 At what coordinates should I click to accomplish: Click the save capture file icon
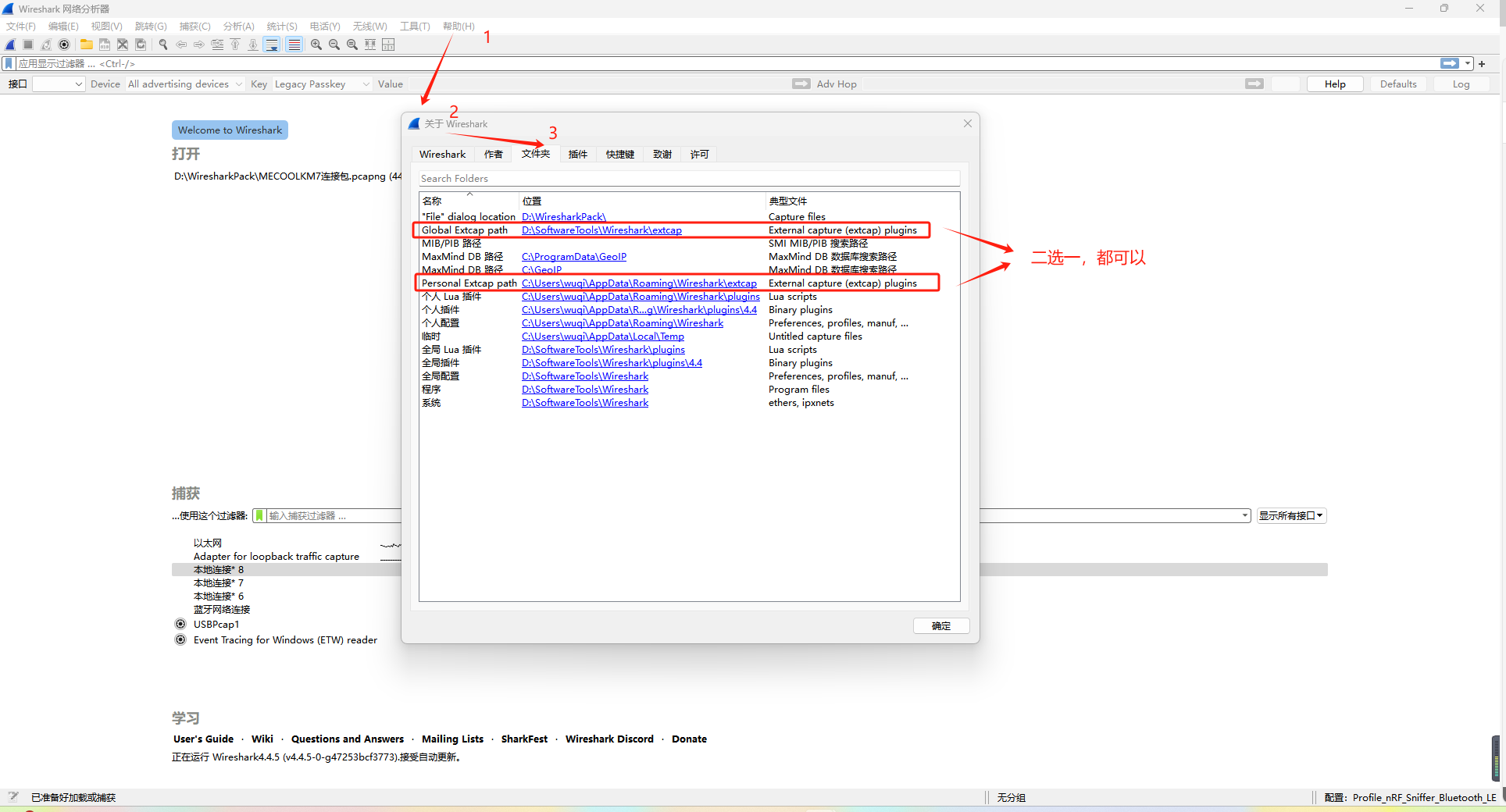[104, 45]
